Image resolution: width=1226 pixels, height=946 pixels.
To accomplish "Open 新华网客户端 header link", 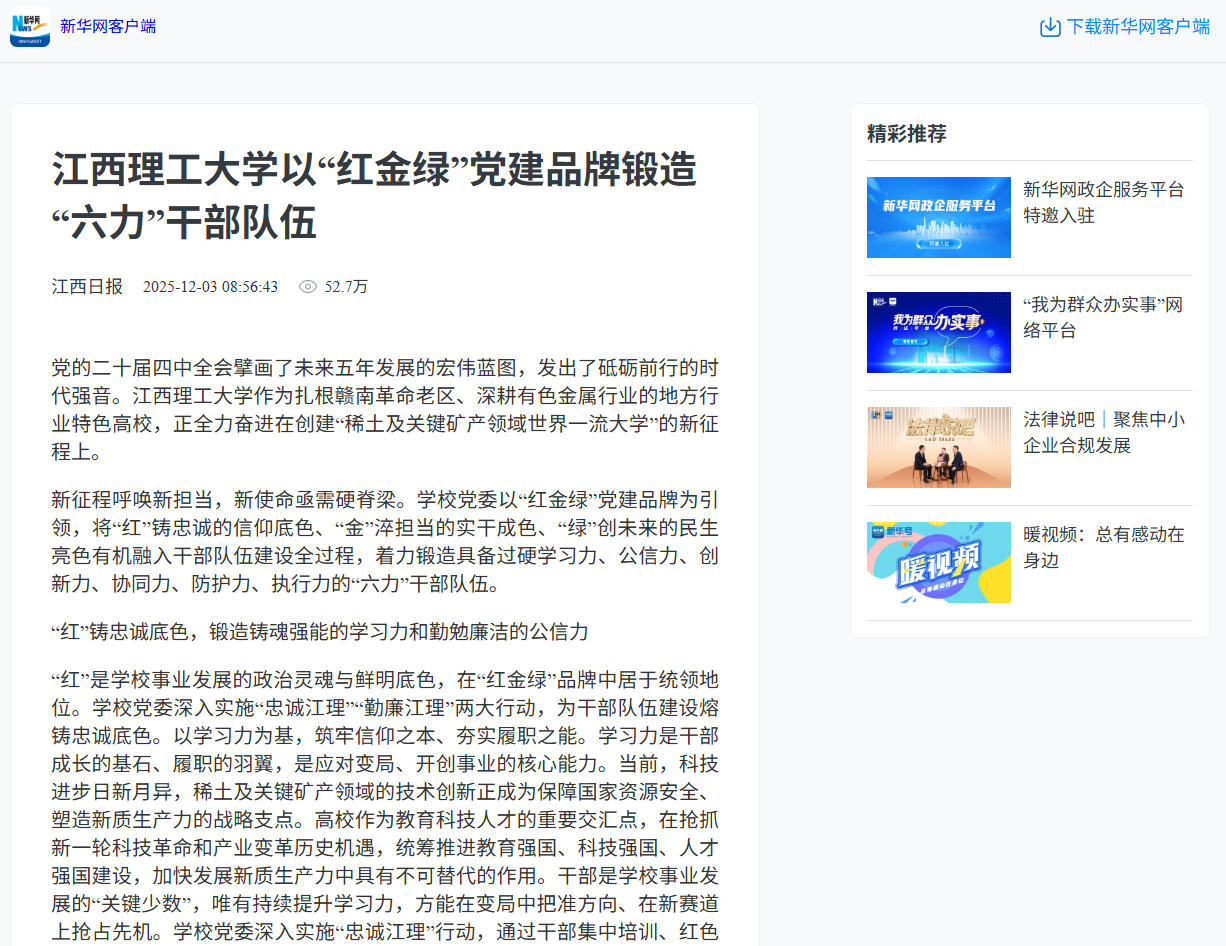I will click(x=108, y=27).
